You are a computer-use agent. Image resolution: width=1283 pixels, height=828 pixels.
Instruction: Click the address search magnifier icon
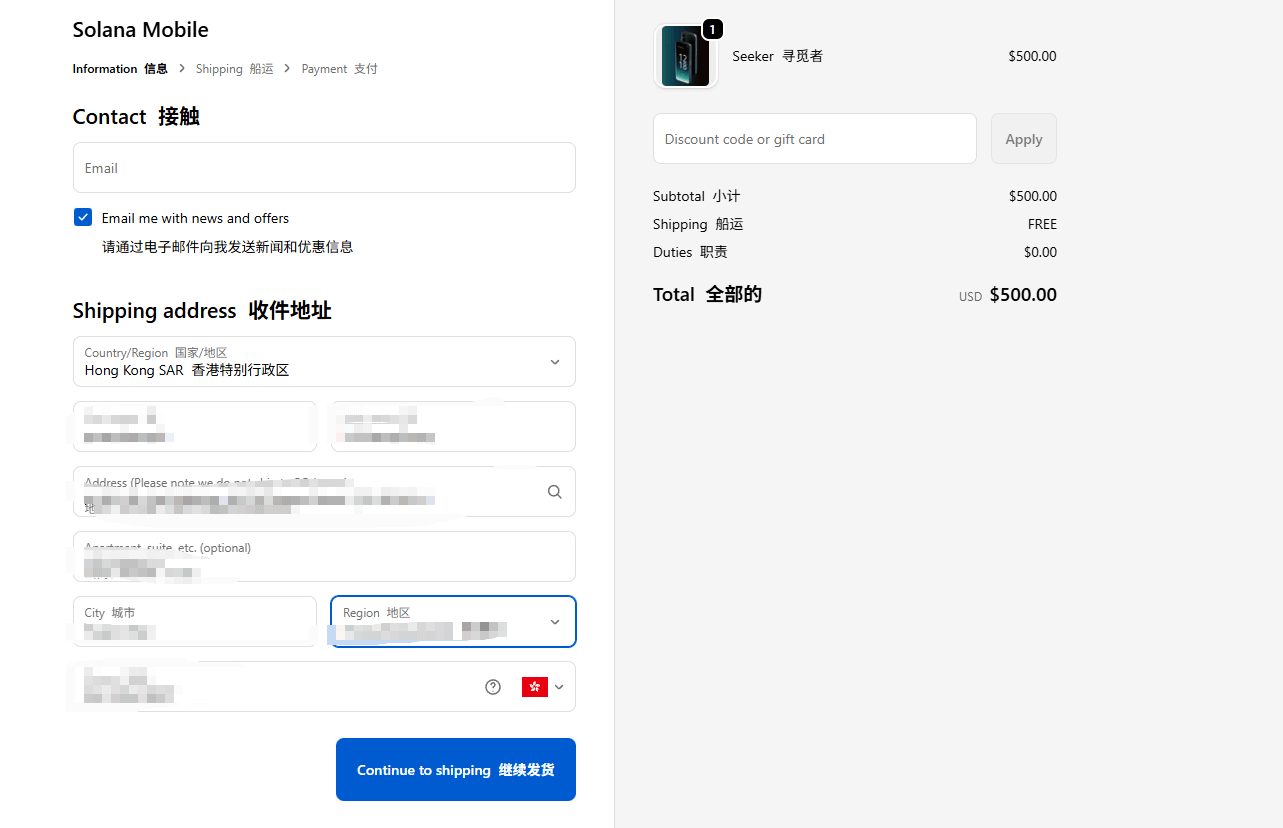[x=554, y=492]
